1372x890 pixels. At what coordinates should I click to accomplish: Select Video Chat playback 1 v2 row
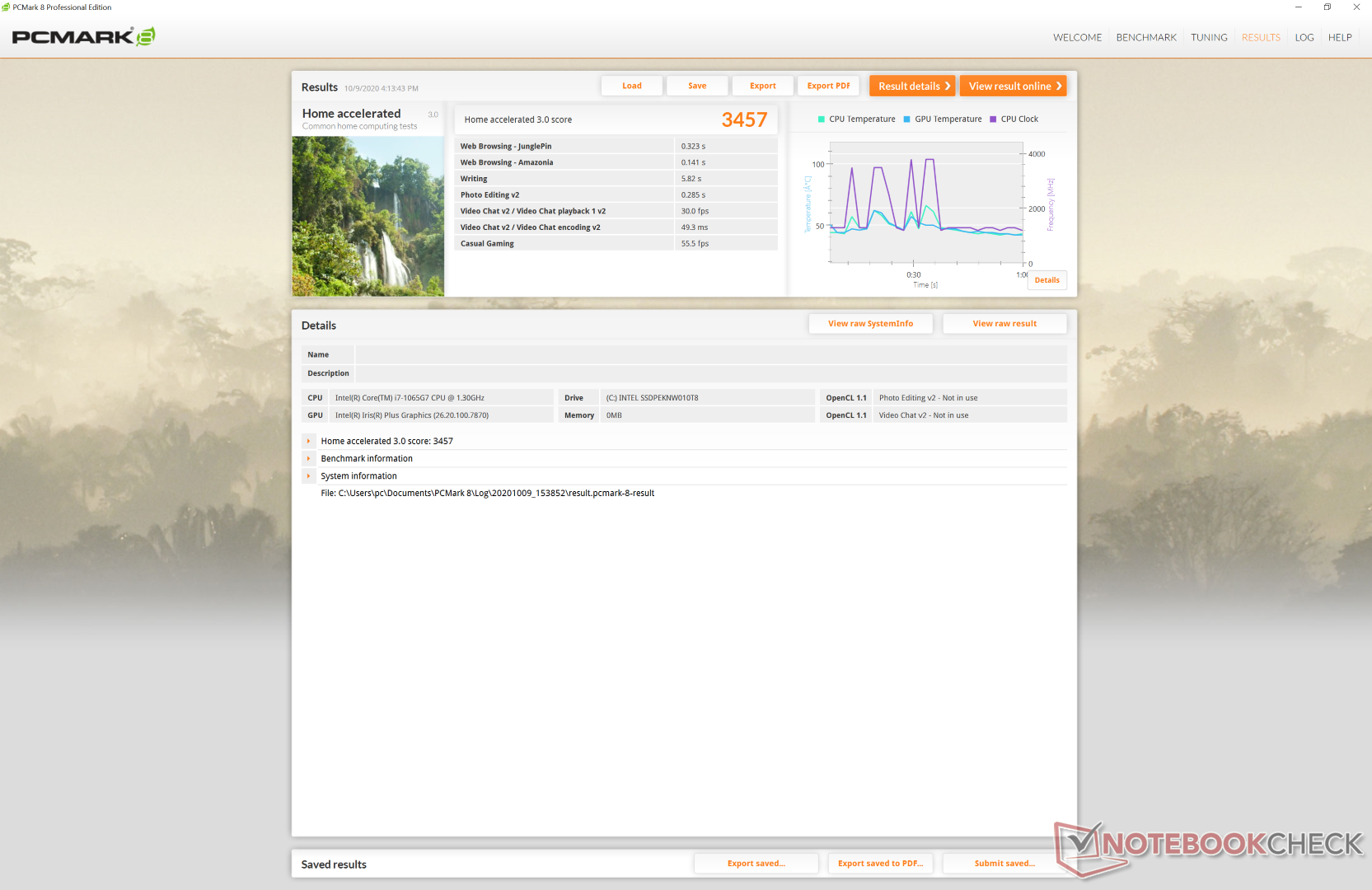(616, 211)
